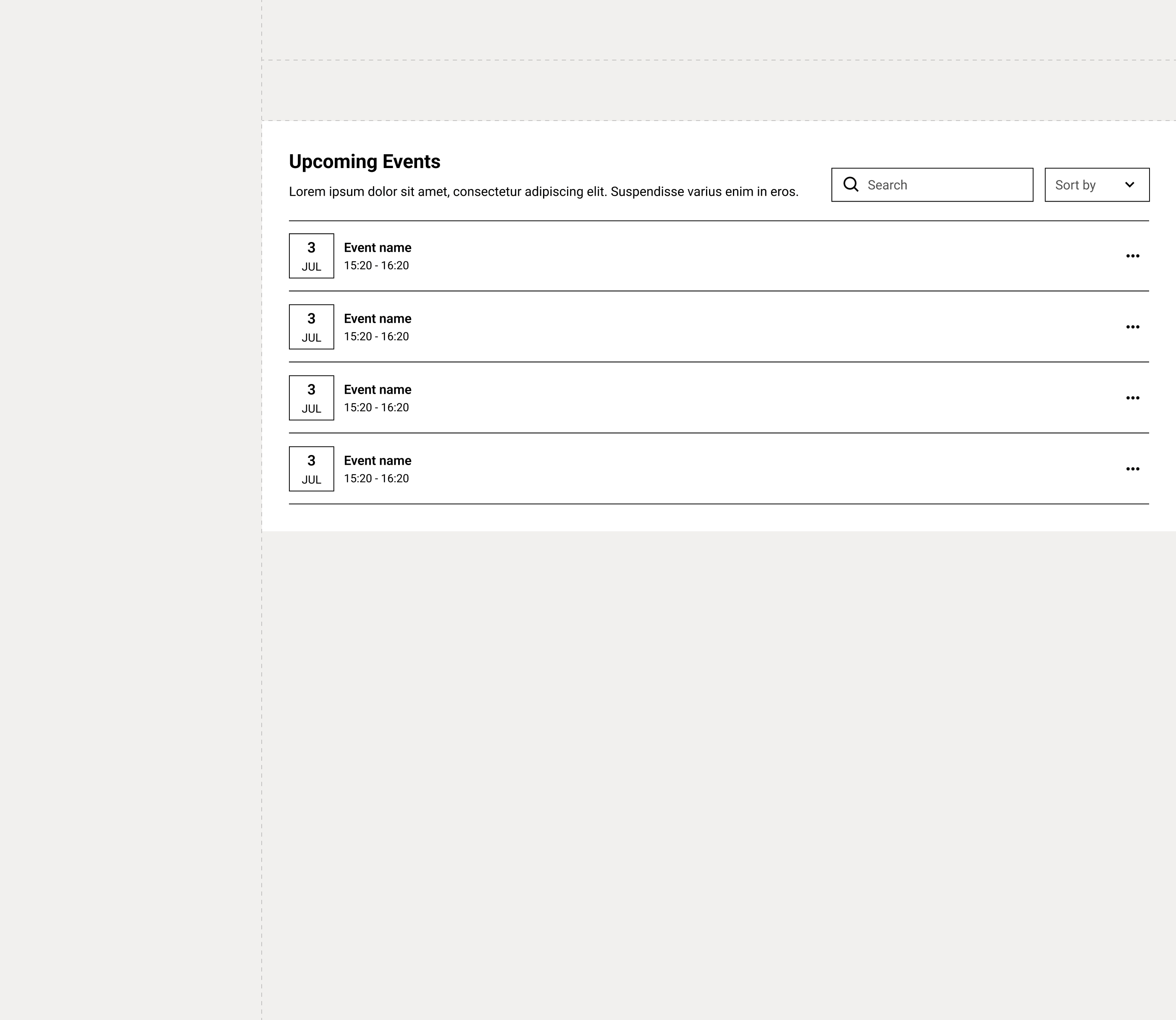This screenshot has width=1176, height=1020.
Task: Open the Sort by dropdown
Action: tap(1097, 184)
